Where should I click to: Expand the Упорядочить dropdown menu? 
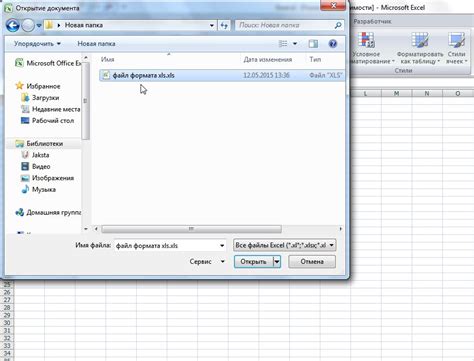[37, 44]
